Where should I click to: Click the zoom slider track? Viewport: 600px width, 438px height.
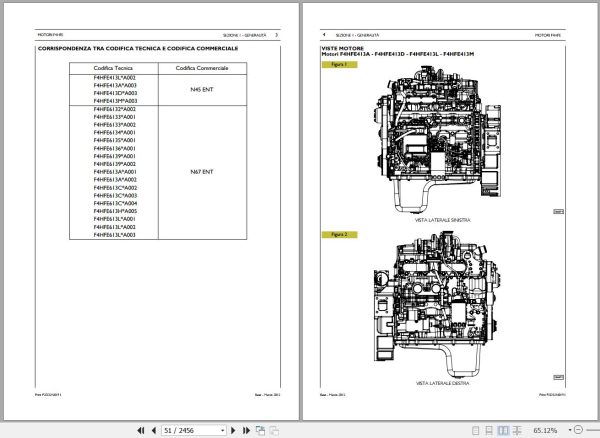tap(592, 430)
